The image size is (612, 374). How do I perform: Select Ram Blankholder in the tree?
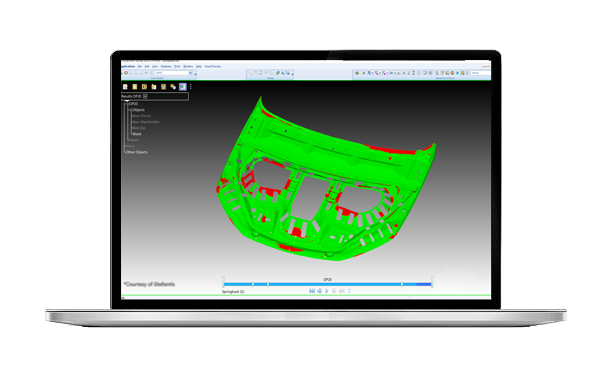click(146, 122)
